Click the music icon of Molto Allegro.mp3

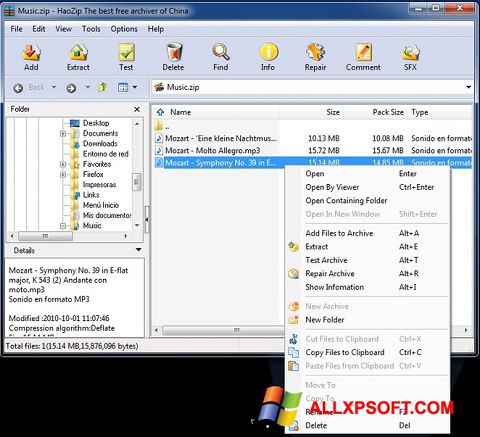(159, 150)
